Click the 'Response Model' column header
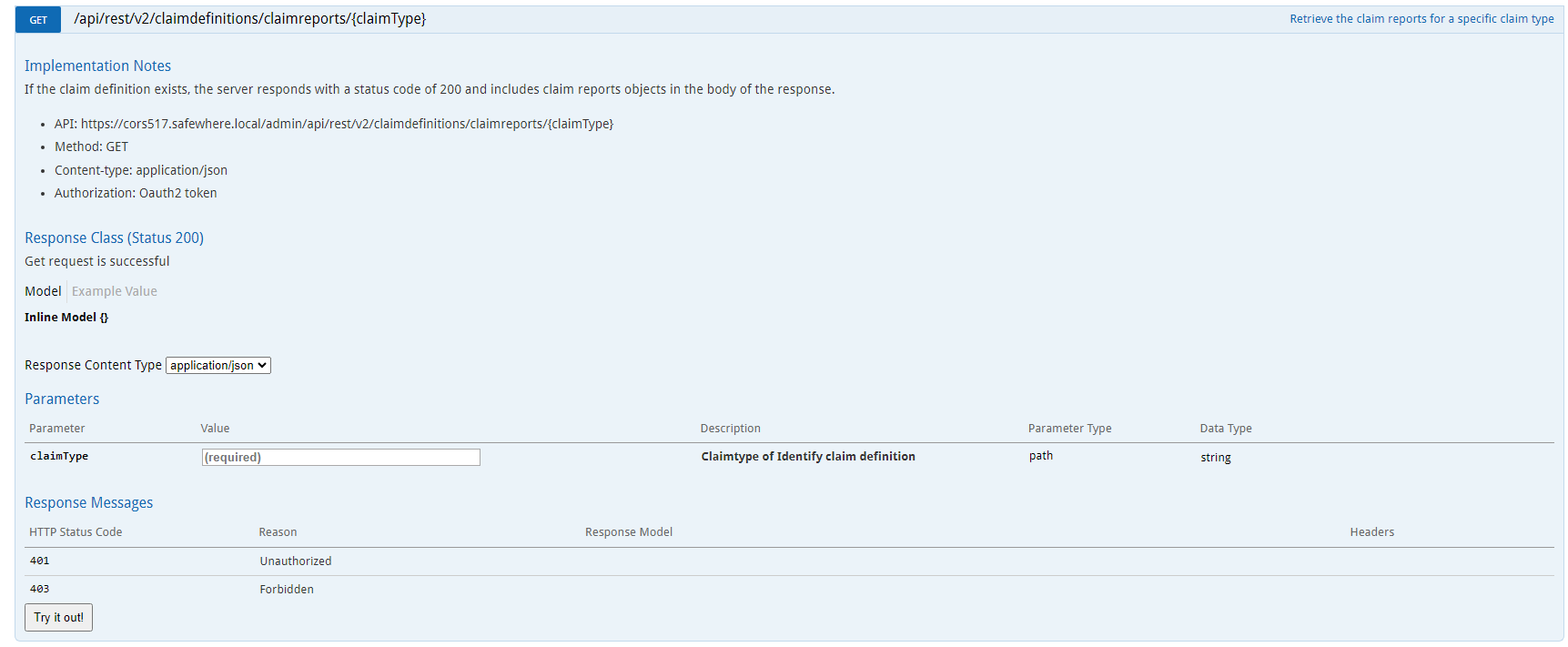The width and height of the screenshot is (1568, 647). pos(629,532)
